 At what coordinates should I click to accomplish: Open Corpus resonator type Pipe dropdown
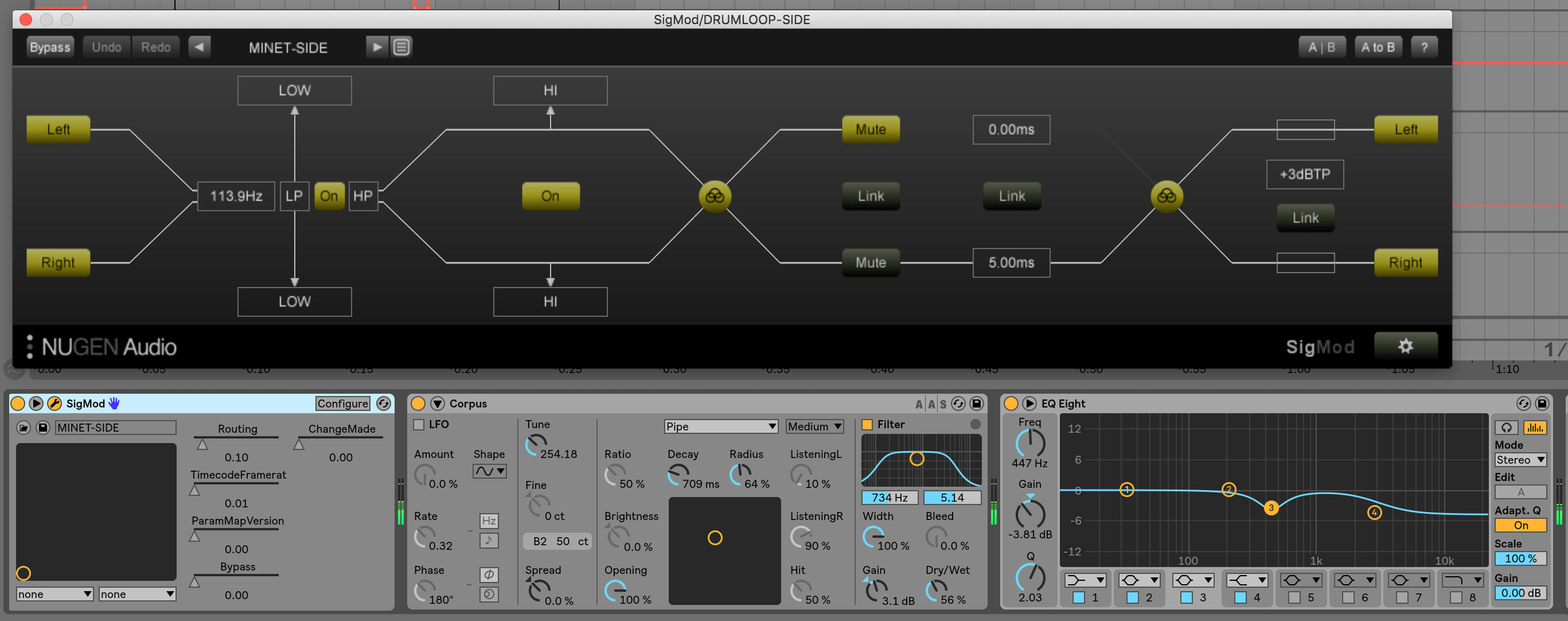[x=721, y=426]
